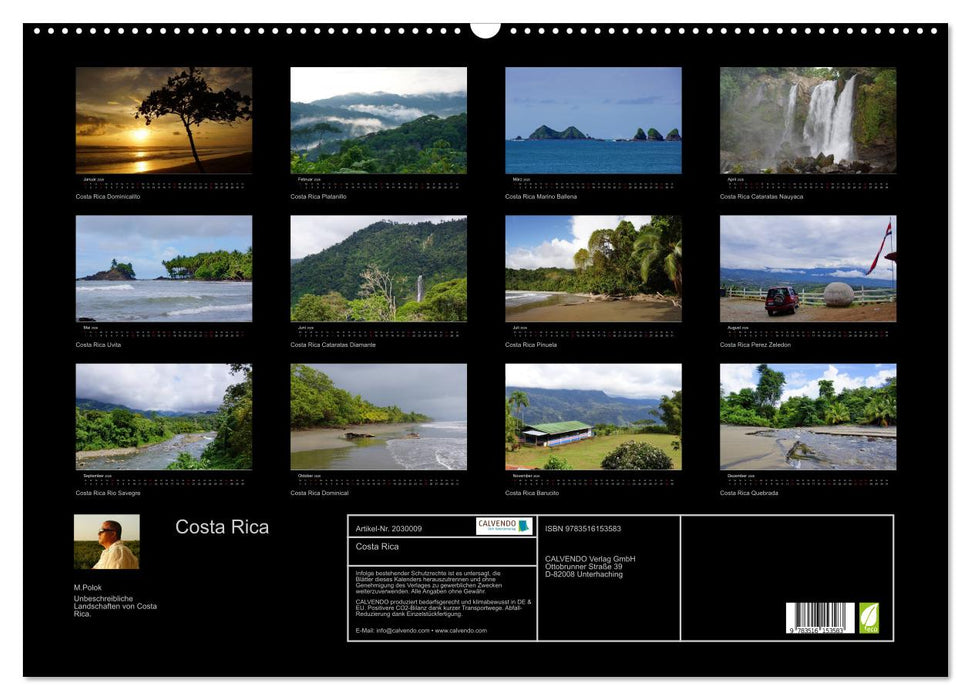Viewport: 971px width, 700px height.
Task: Click the ISBN 9783516153583 number
Action: point(585,529)
